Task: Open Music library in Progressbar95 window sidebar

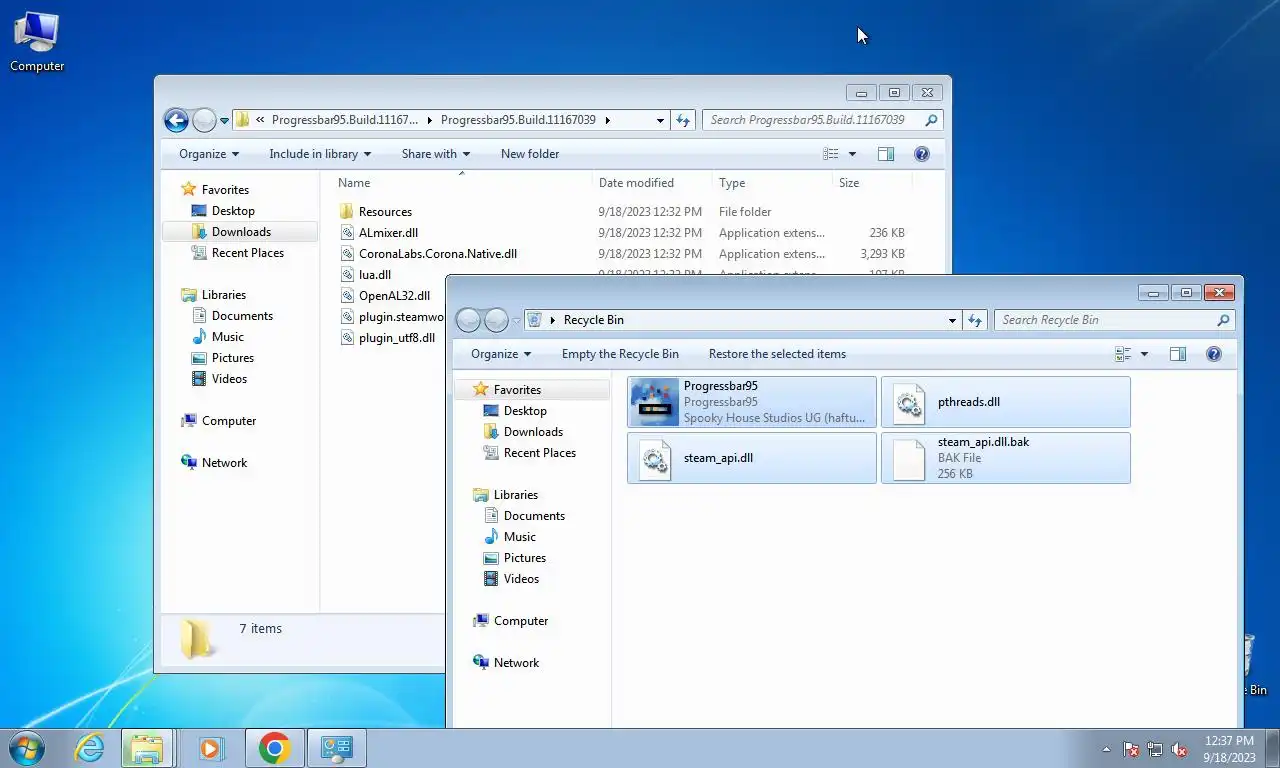Action: (x=227, y=337)
